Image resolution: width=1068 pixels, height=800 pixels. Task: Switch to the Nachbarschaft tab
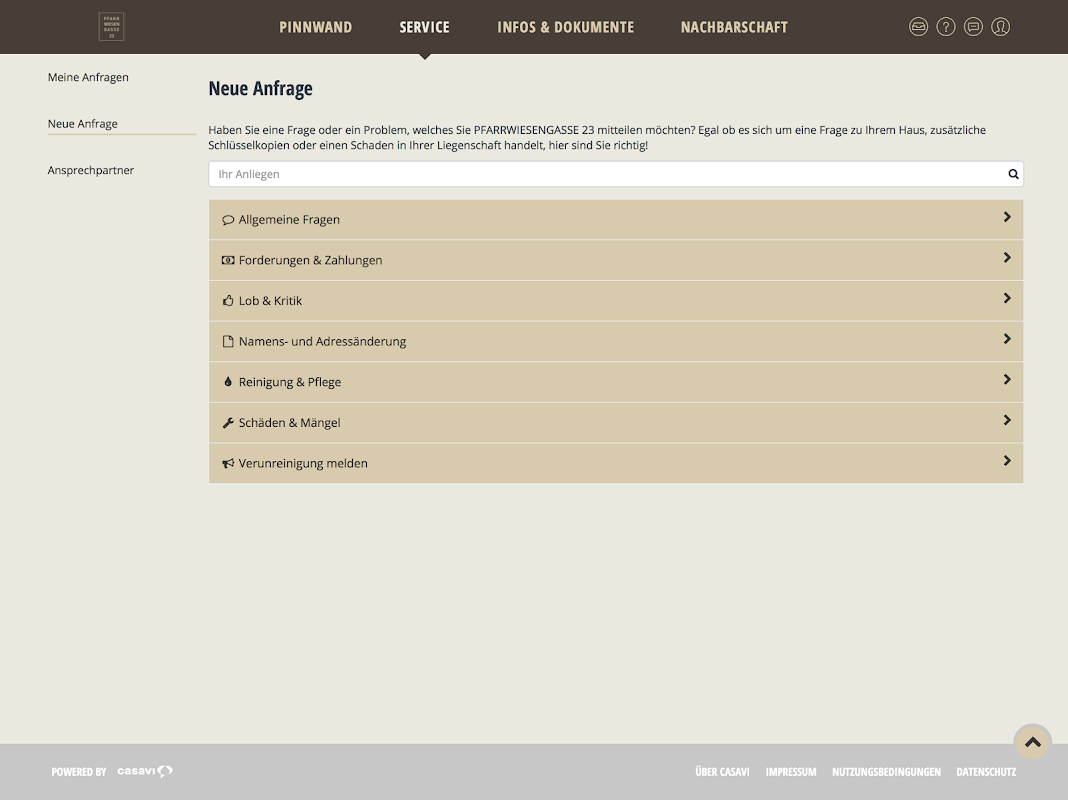click(734, 27)
